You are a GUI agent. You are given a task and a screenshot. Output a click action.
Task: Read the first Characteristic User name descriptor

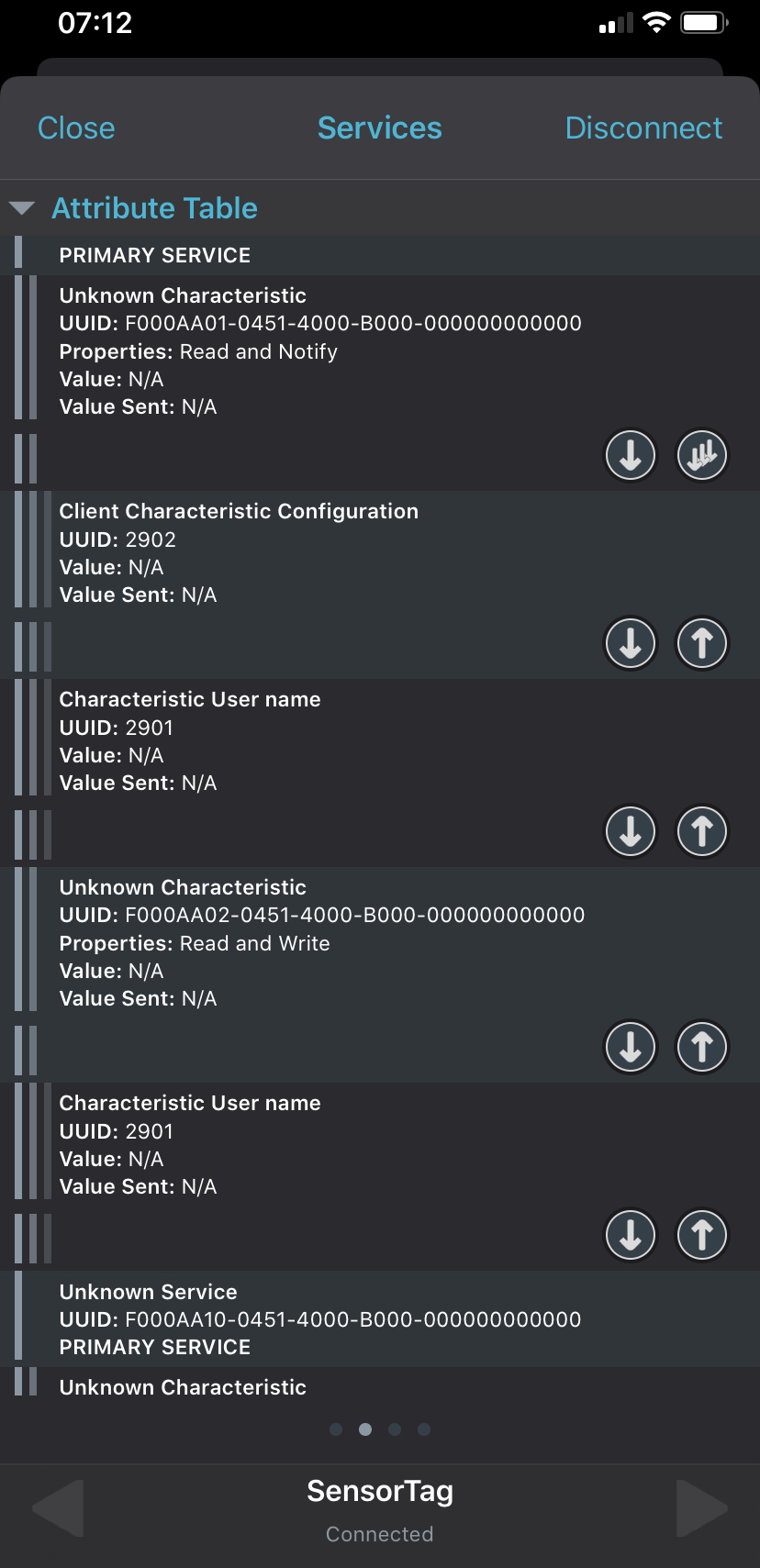tap(631, 831)
